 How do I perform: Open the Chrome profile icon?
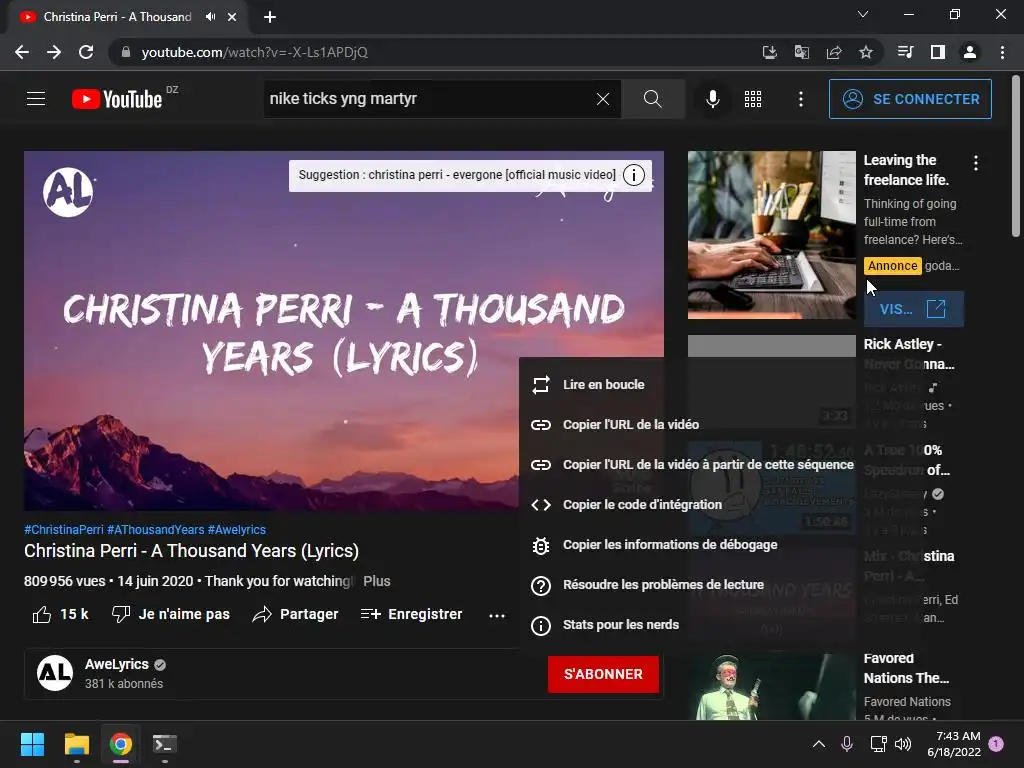(970, 52)
